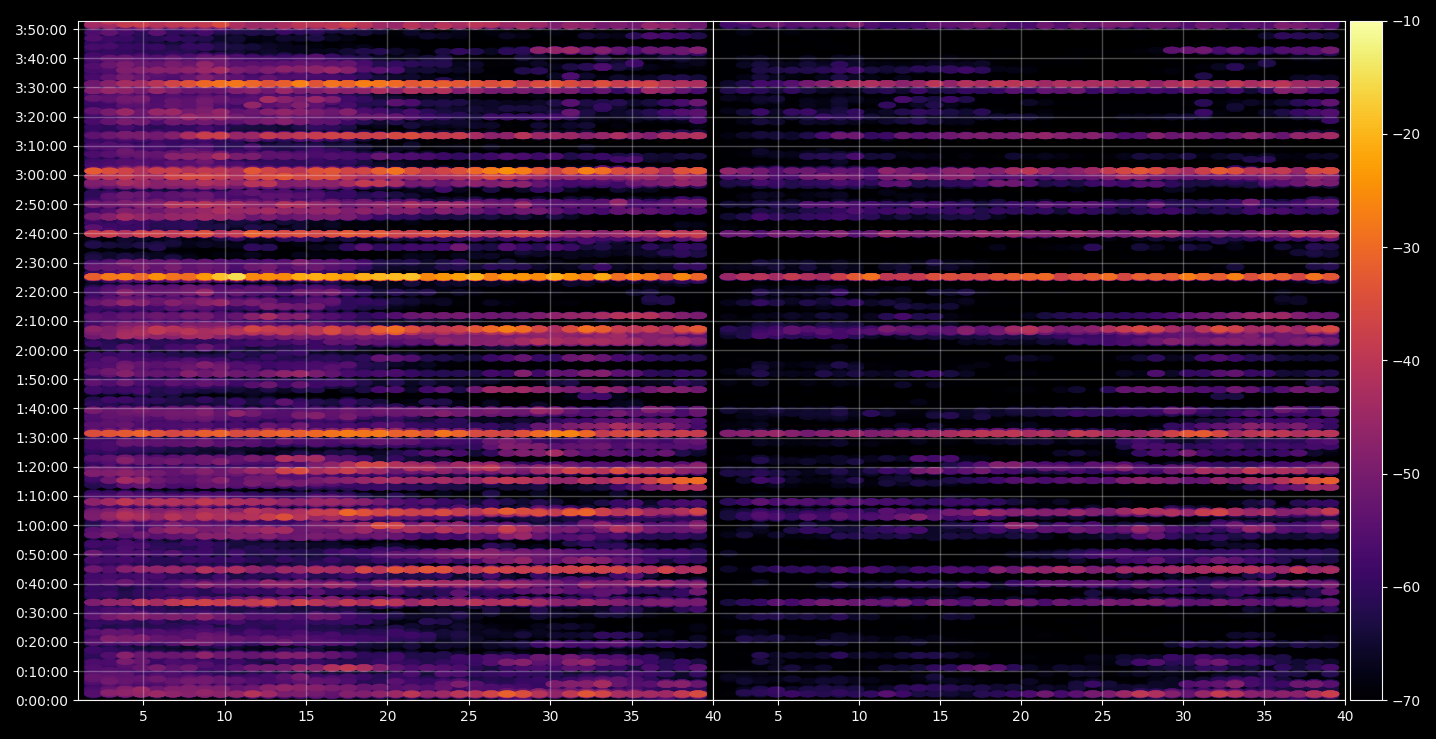The height and width of the screenshot is (739, 1436).
Task: Click the 3:20:00 y-axis time label
Action: tap(42, 117)
